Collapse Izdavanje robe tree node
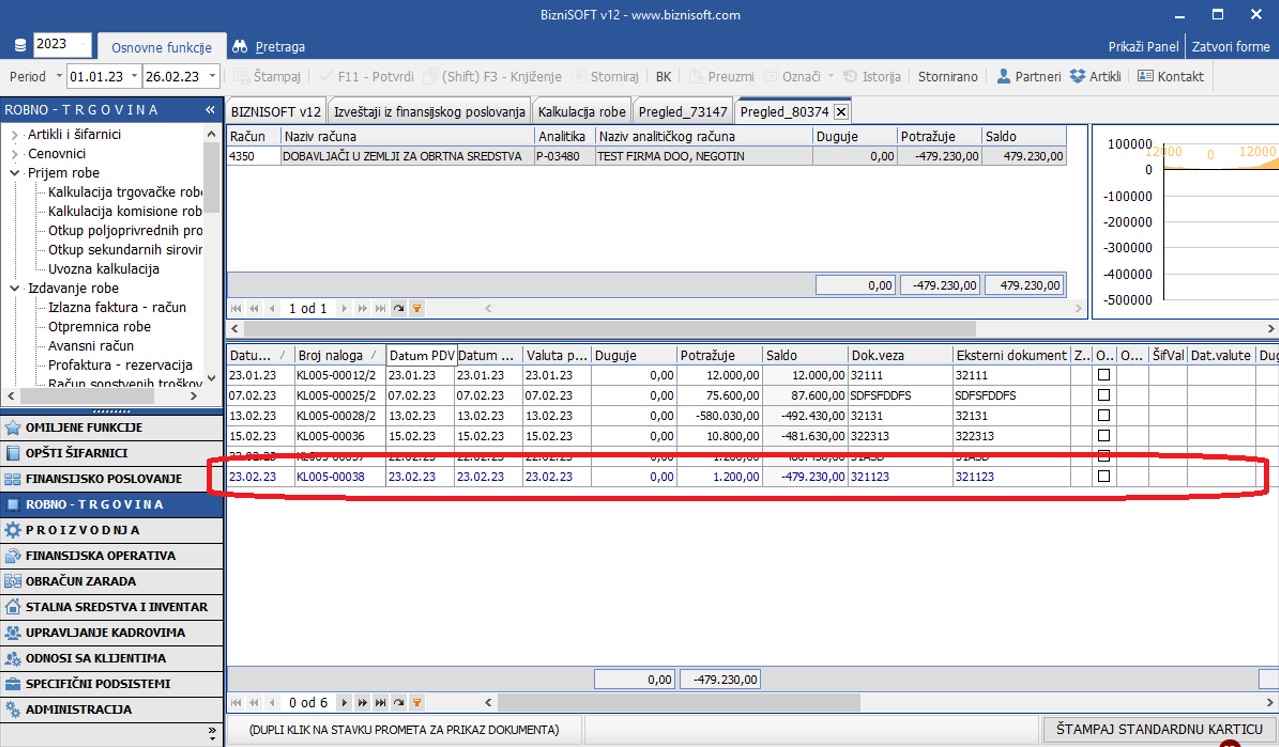Image resolution: width=1279 pixels, height=747 pixels. 15,288
